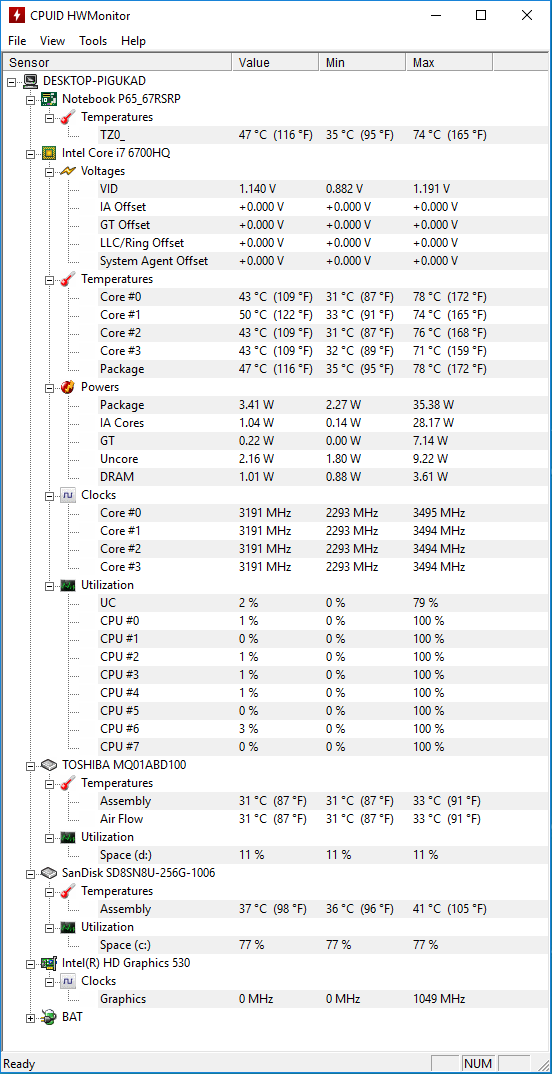This screenshot has height=1074, width=552.
Task: Click the Max column header
Action: [449, 62]
